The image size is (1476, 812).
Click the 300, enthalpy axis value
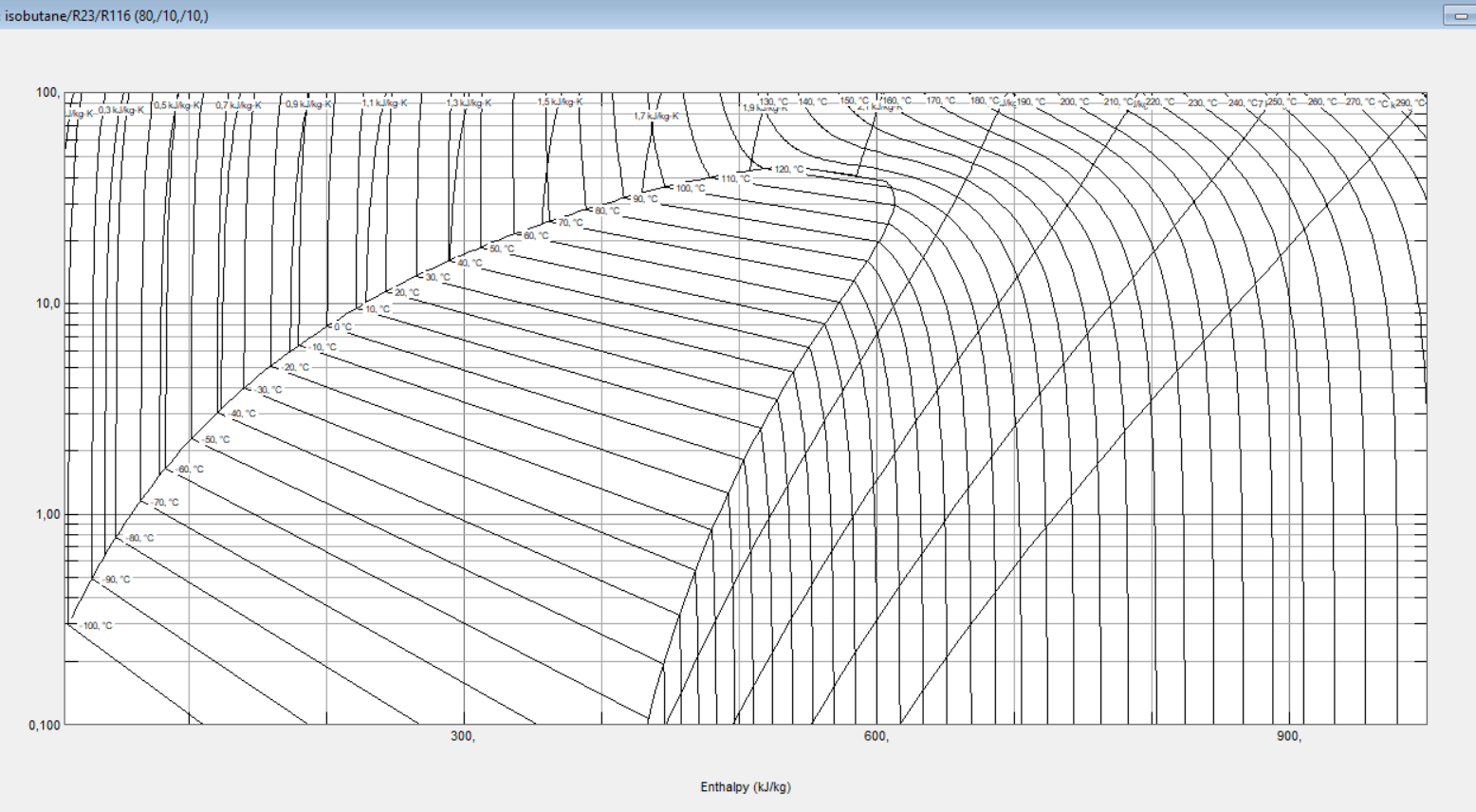pyautogui.click(x=463, y=736)
